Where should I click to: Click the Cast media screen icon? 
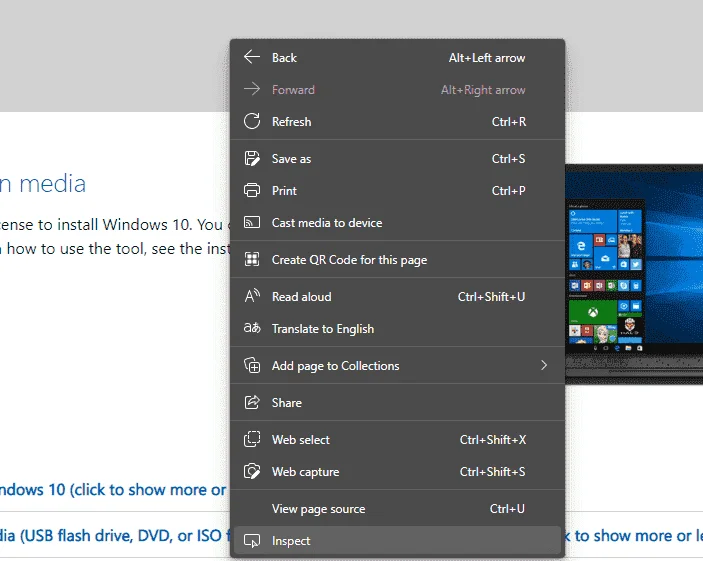[x=252, y=222]
